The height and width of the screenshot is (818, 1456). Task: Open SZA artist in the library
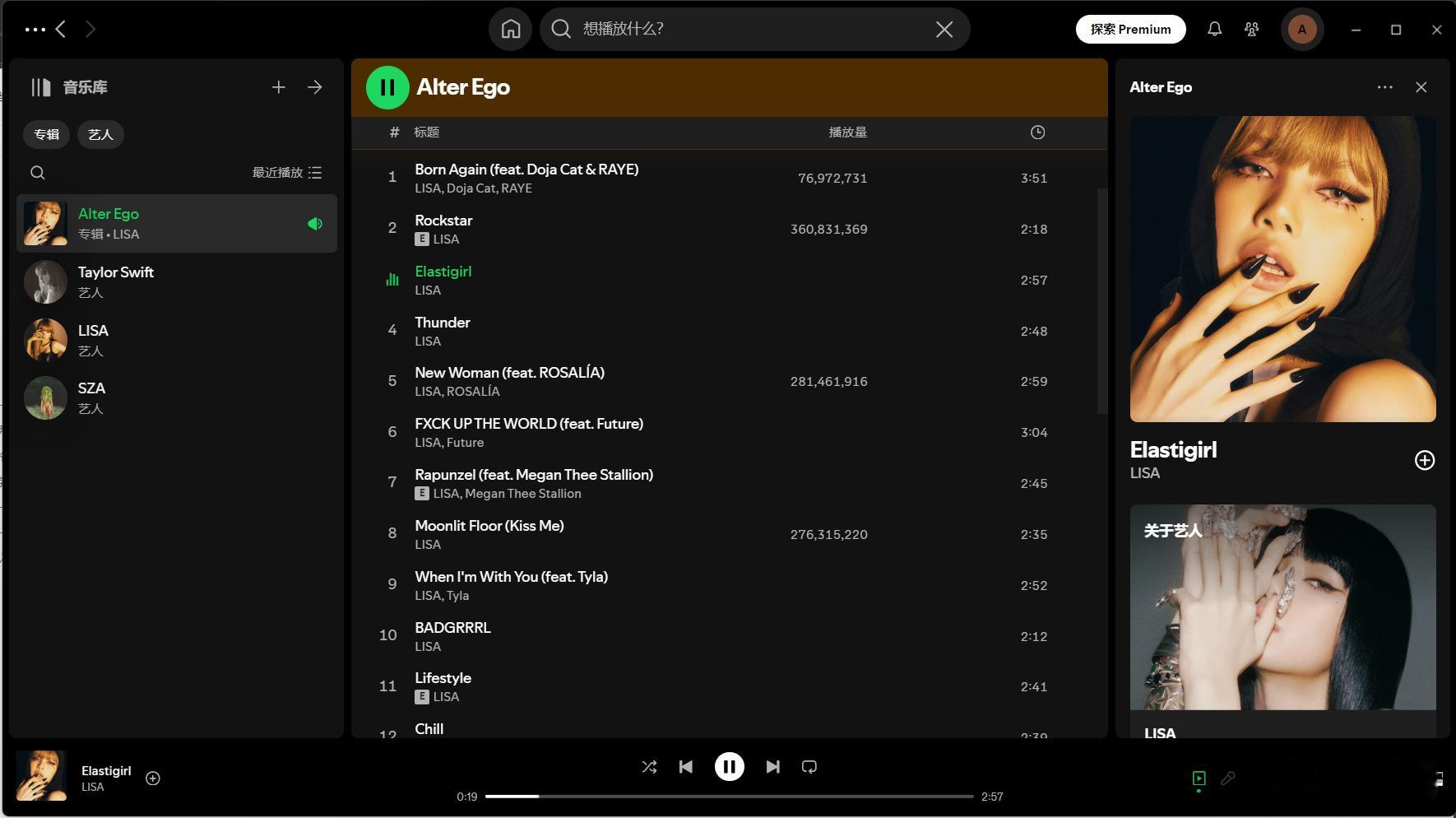tap(177, 397)
